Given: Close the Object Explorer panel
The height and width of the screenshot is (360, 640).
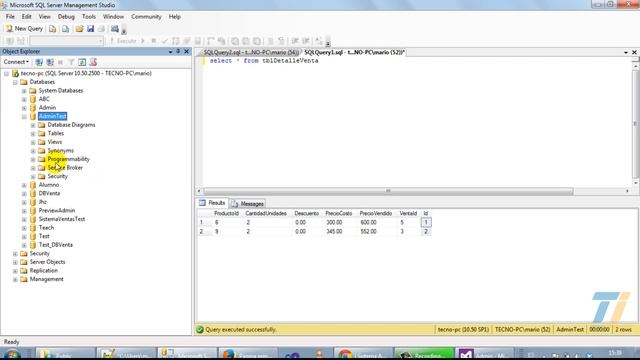Looking at the screenshot, I should pos(187,51).
